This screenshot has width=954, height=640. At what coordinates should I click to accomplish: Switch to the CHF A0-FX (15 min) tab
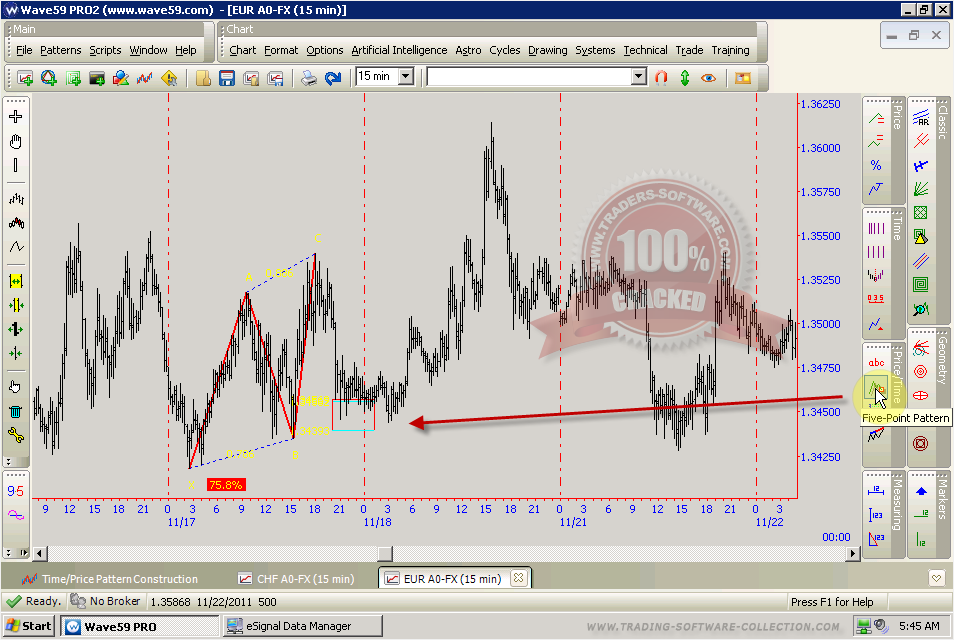pos(295,579)
